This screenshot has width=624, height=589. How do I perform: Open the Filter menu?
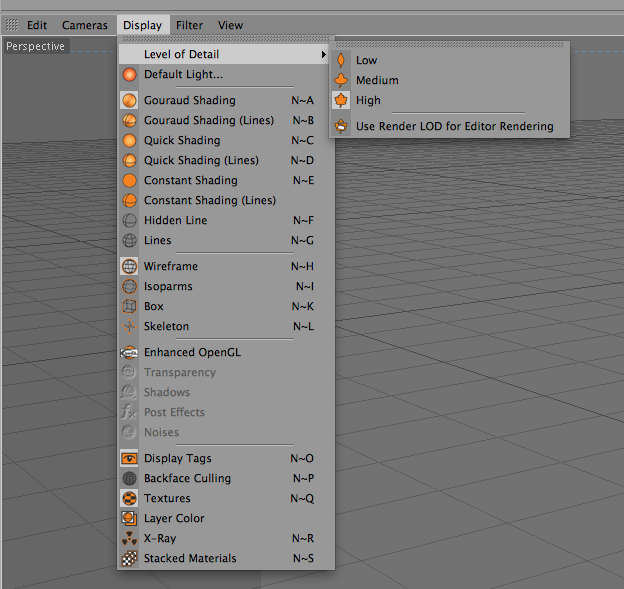pos(189,25)
